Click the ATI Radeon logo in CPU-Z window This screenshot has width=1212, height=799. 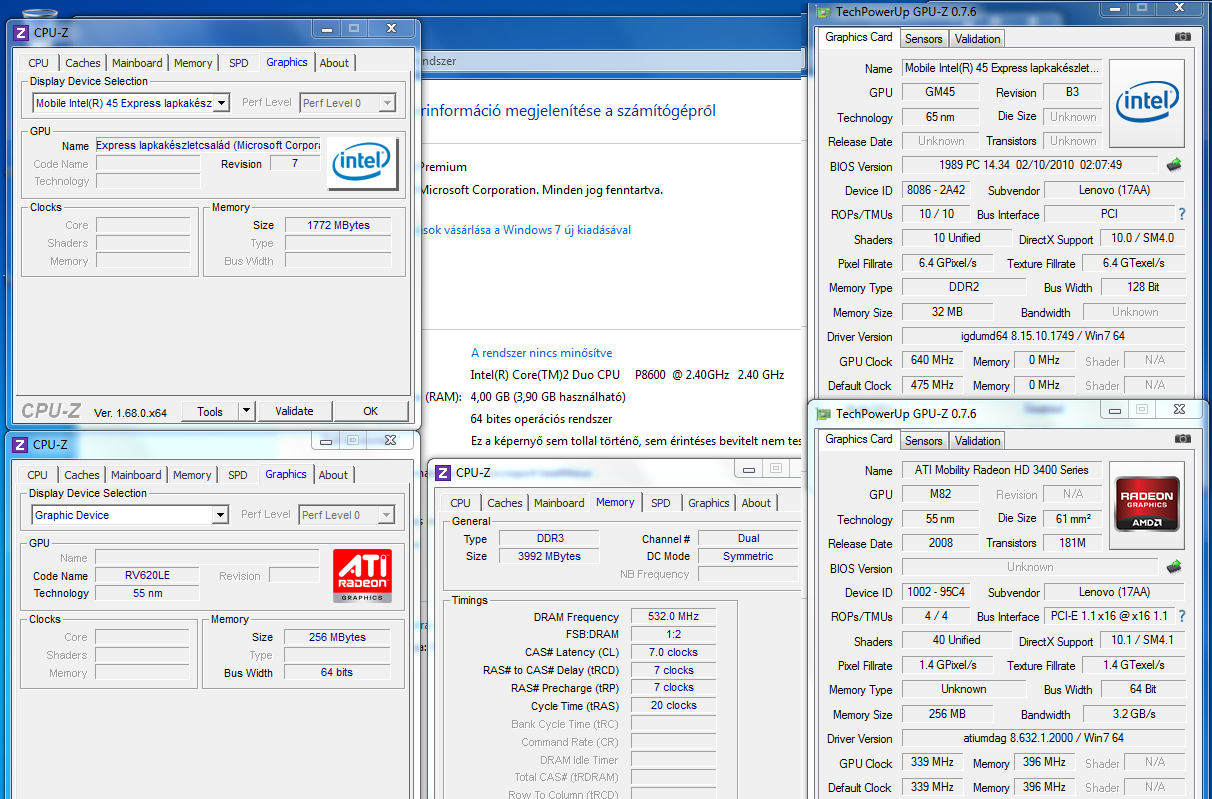click(362, 576)
